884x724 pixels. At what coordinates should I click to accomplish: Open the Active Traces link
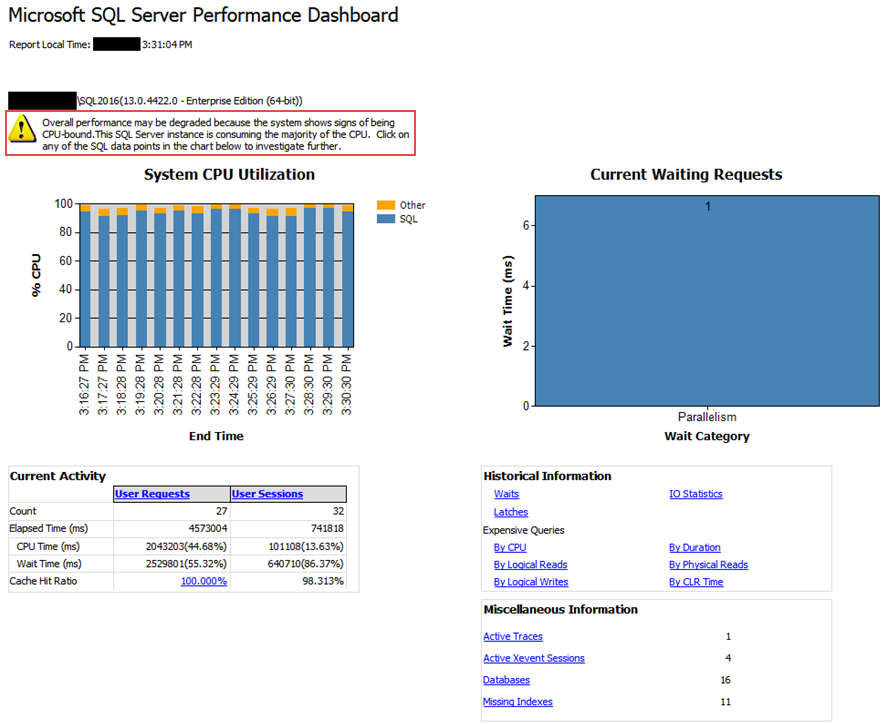coord(513,636)
